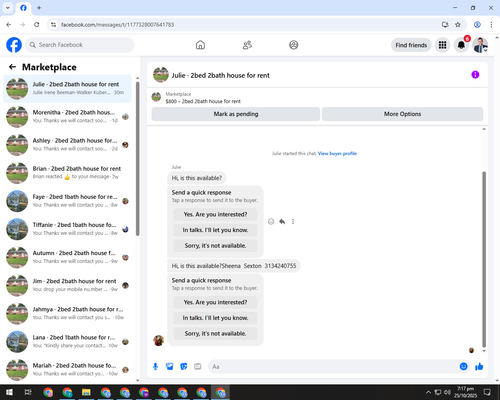Image resolution: width=500 pixels, height=400 pixels.
Task: Open the View buyer profile link
Action: coord(337,153)
